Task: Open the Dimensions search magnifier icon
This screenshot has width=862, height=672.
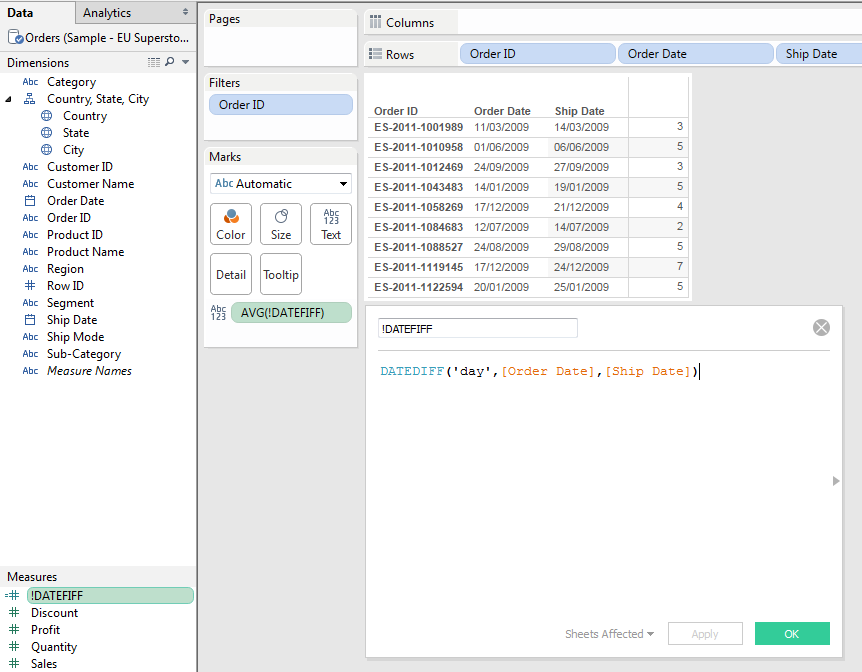Action: tap(169, 62)
